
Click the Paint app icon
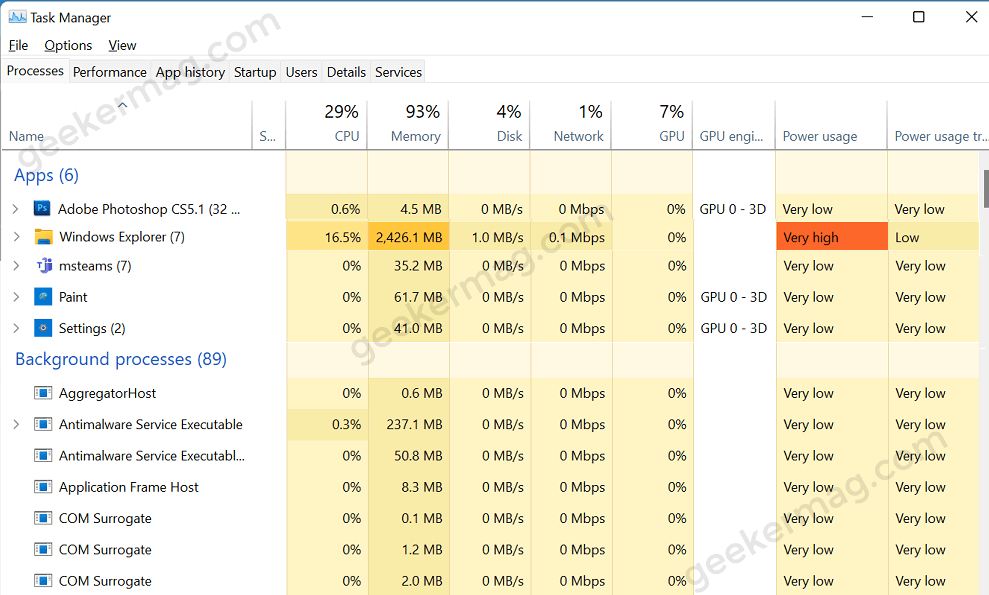pyautogui.click(x=41, y=297)
